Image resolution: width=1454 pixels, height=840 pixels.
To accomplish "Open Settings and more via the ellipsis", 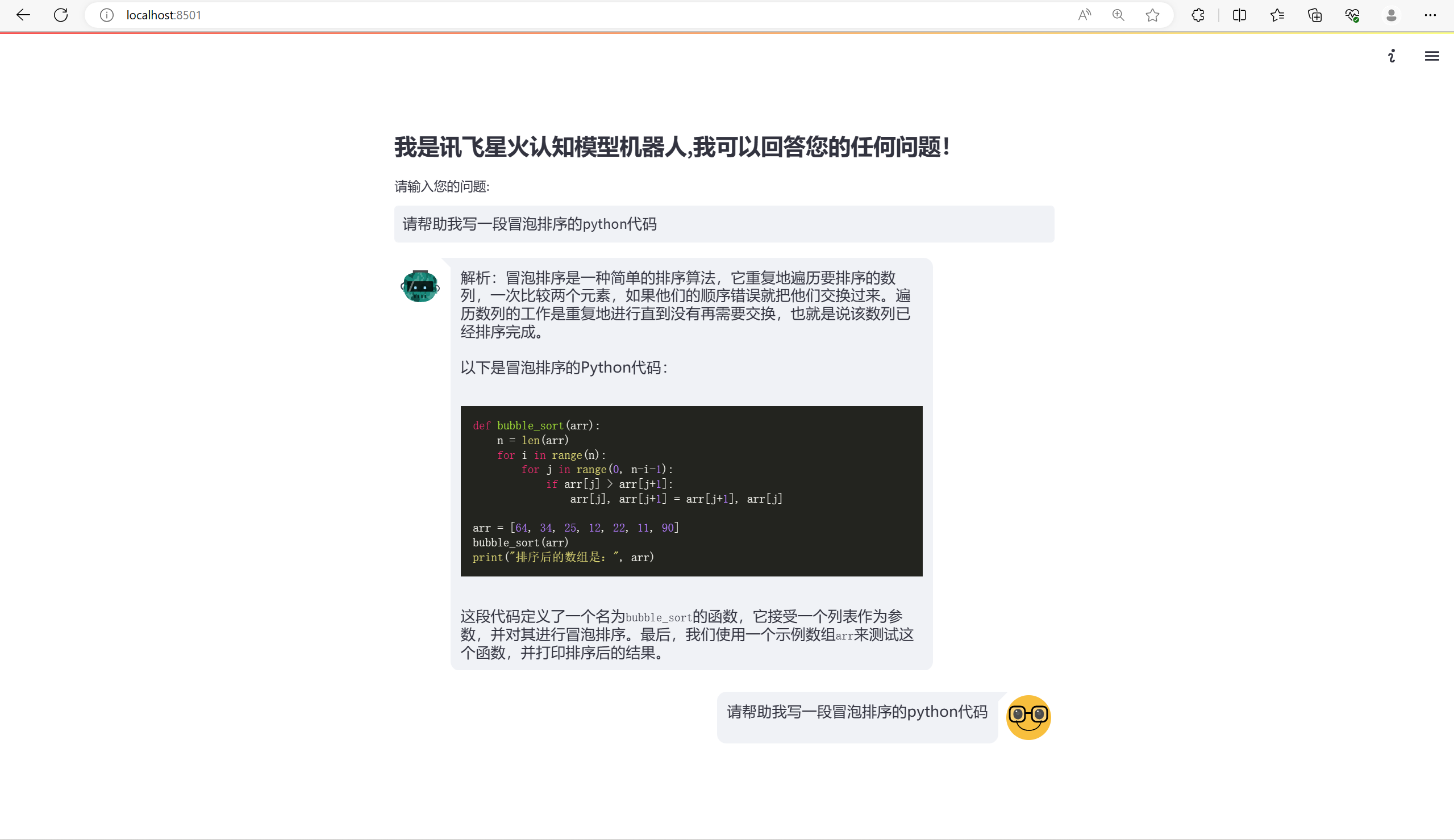I will (x=1429, y=15).
